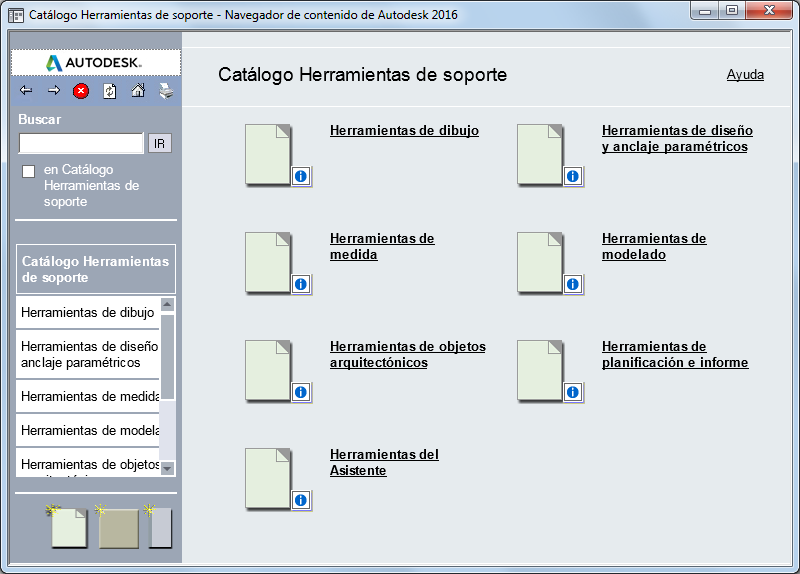Open the Herramientas de dibujo category icon
Image resolution: width=800 pixels, height=574 pixels.
[268, 155]
